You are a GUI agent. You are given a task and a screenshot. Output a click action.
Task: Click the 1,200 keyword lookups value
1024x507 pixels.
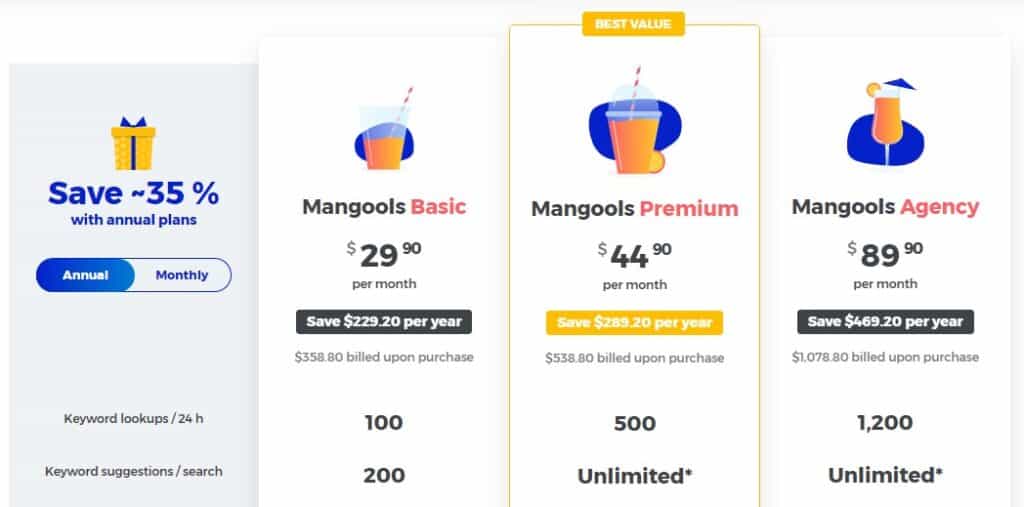pyautogui.click(x=886, y=423)
